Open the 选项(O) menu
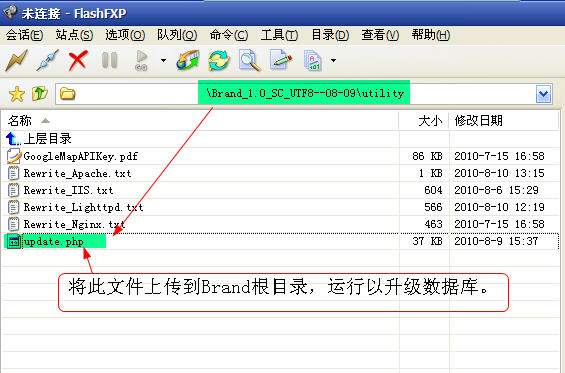This screenshot has width=565, height=373. 125,35
